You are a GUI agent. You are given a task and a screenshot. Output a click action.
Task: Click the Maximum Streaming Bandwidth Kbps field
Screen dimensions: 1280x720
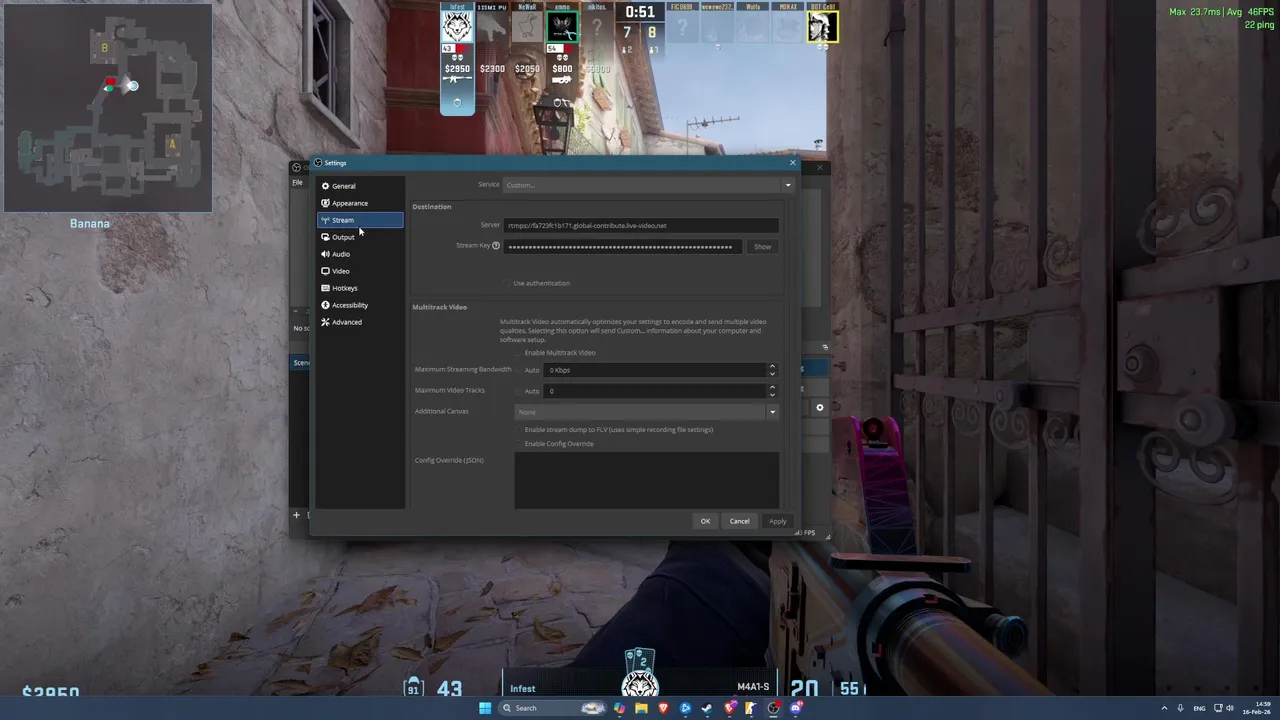click(x=655, y=370)
